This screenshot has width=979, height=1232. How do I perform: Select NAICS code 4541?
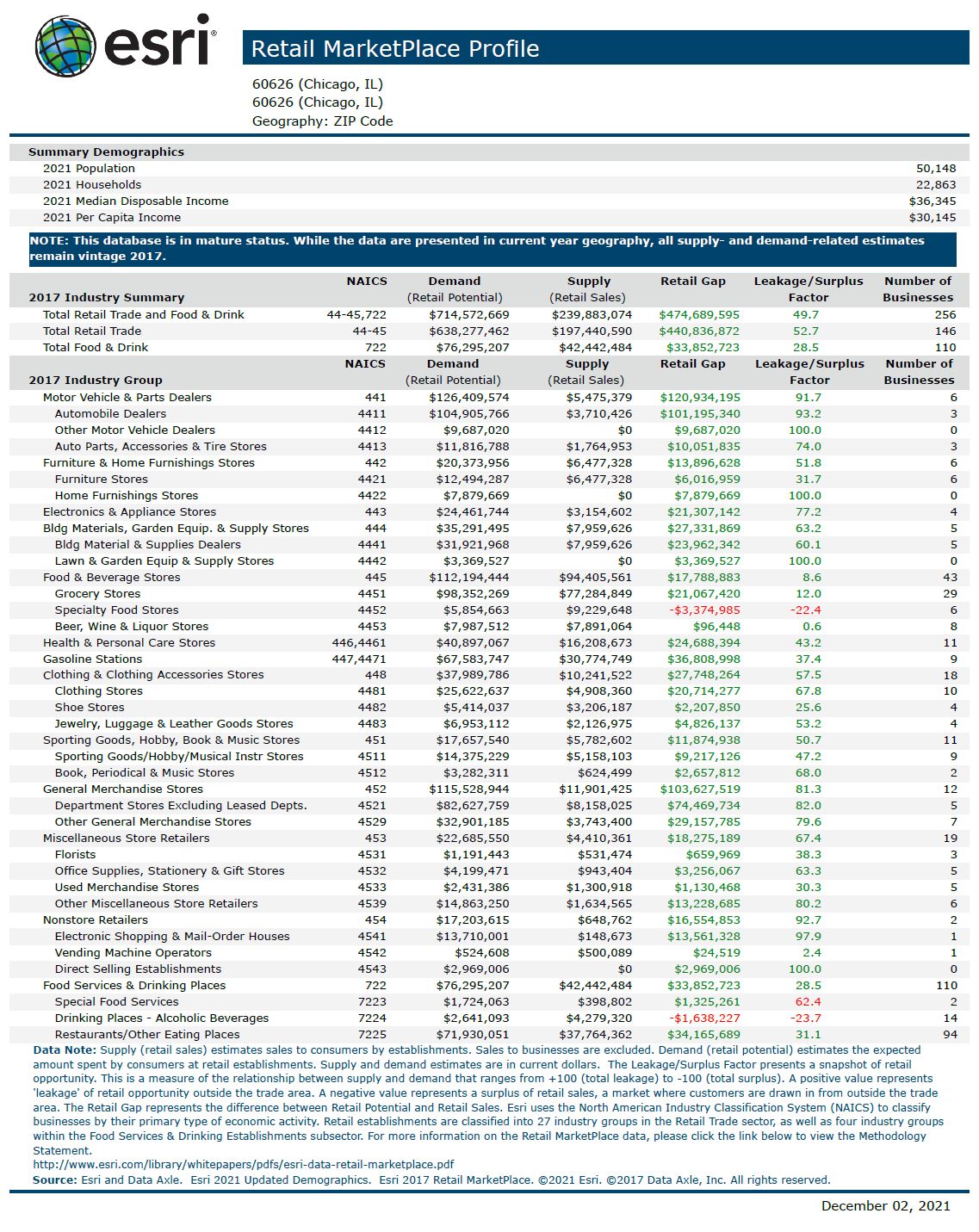[x=372, y=937]
